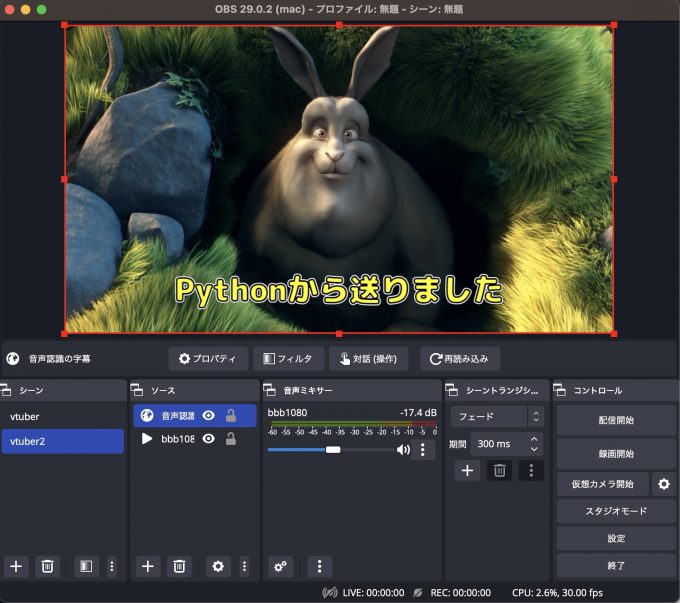Image resolution: width=680 pixels, height=603 pixels.
Task: Click the streaming status icon beside LIVE
Action: [x=330, y=593]
